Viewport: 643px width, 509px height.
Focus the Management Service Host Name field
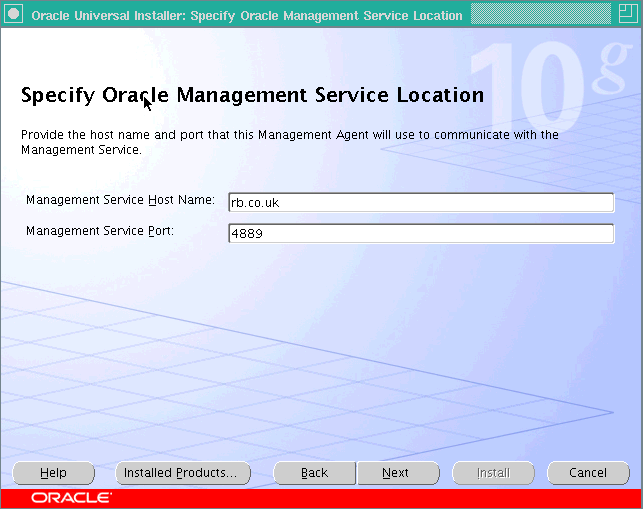pyautogui.click(x=420, y=203)
